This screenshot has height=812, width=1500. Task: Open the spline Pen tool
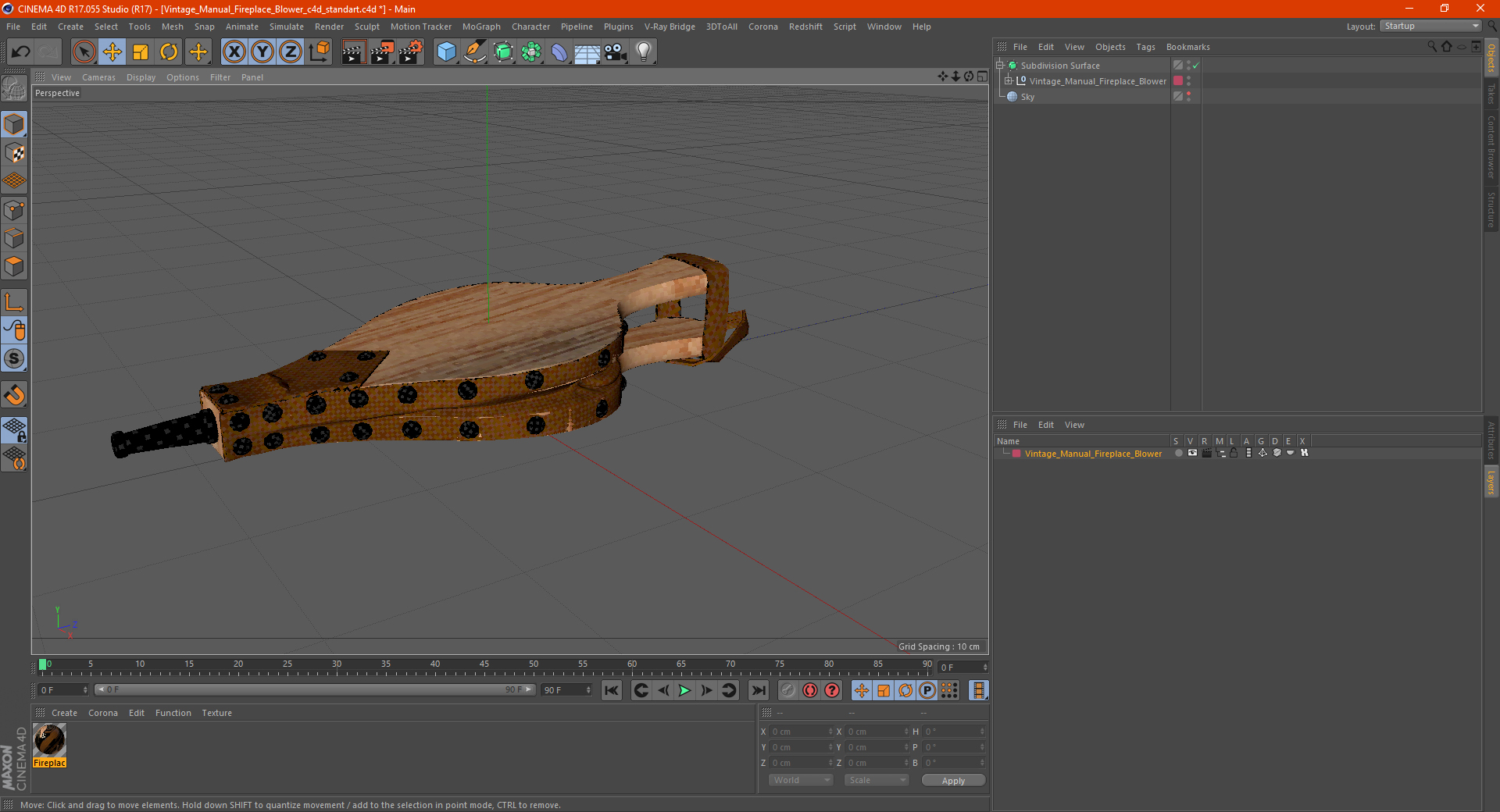[474, 52]
